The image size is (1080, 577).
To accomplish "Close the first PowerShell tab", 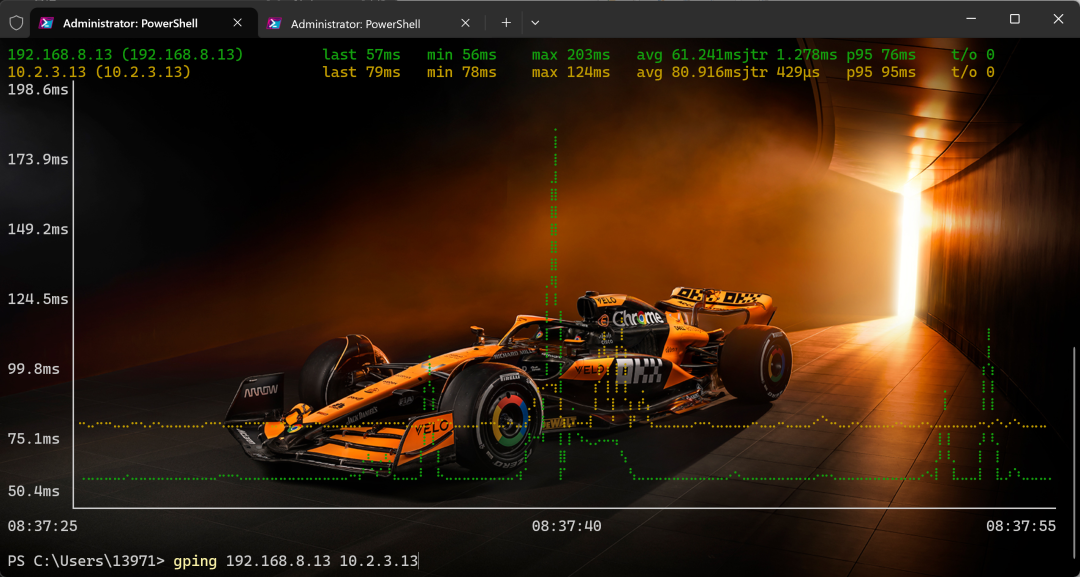I will 238,23.
